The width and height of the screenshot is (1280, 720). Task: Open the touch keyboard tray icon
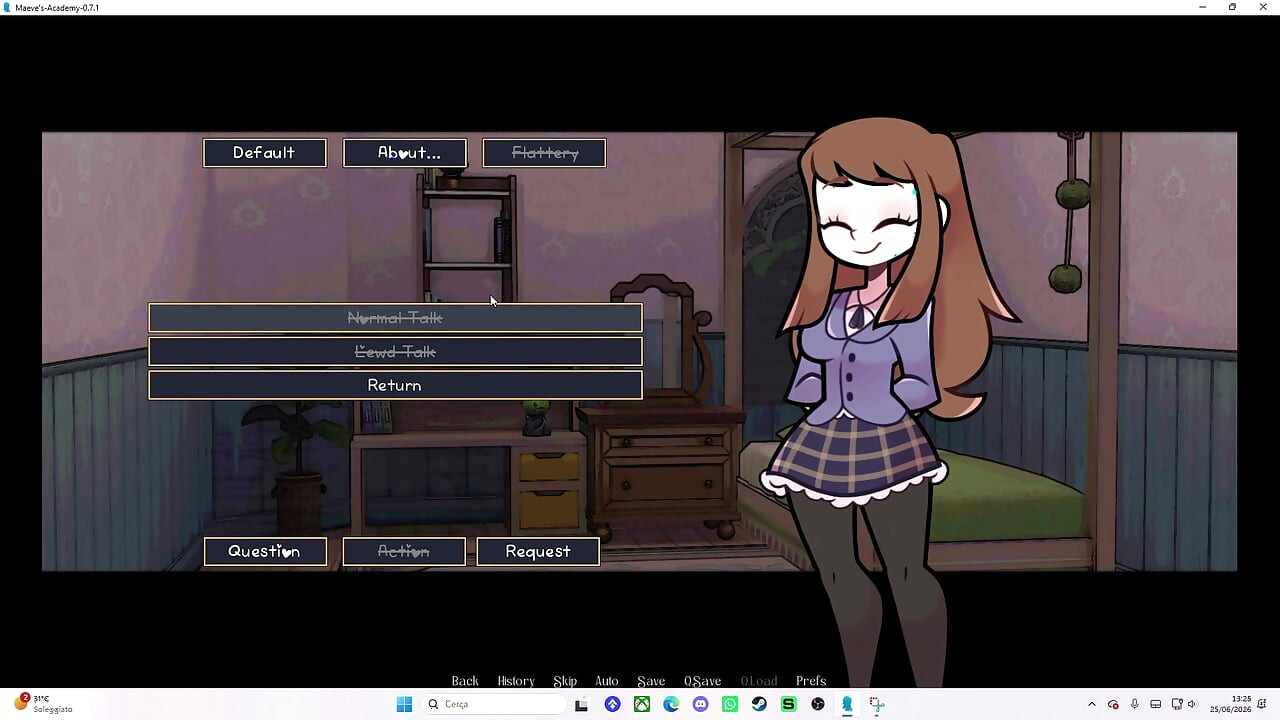(x=1156, y=704)
